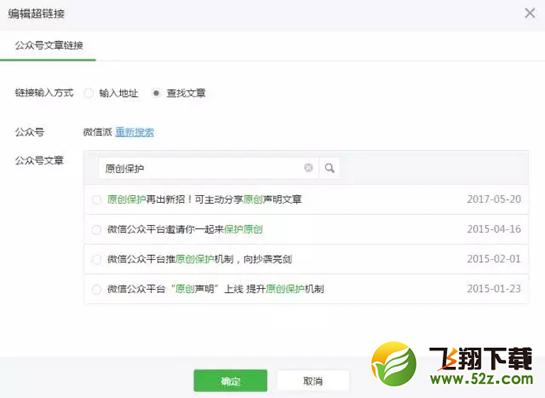Click the 重新搜索 link
The height and width of the screenshot is (398, 545).
click(135, 132)
